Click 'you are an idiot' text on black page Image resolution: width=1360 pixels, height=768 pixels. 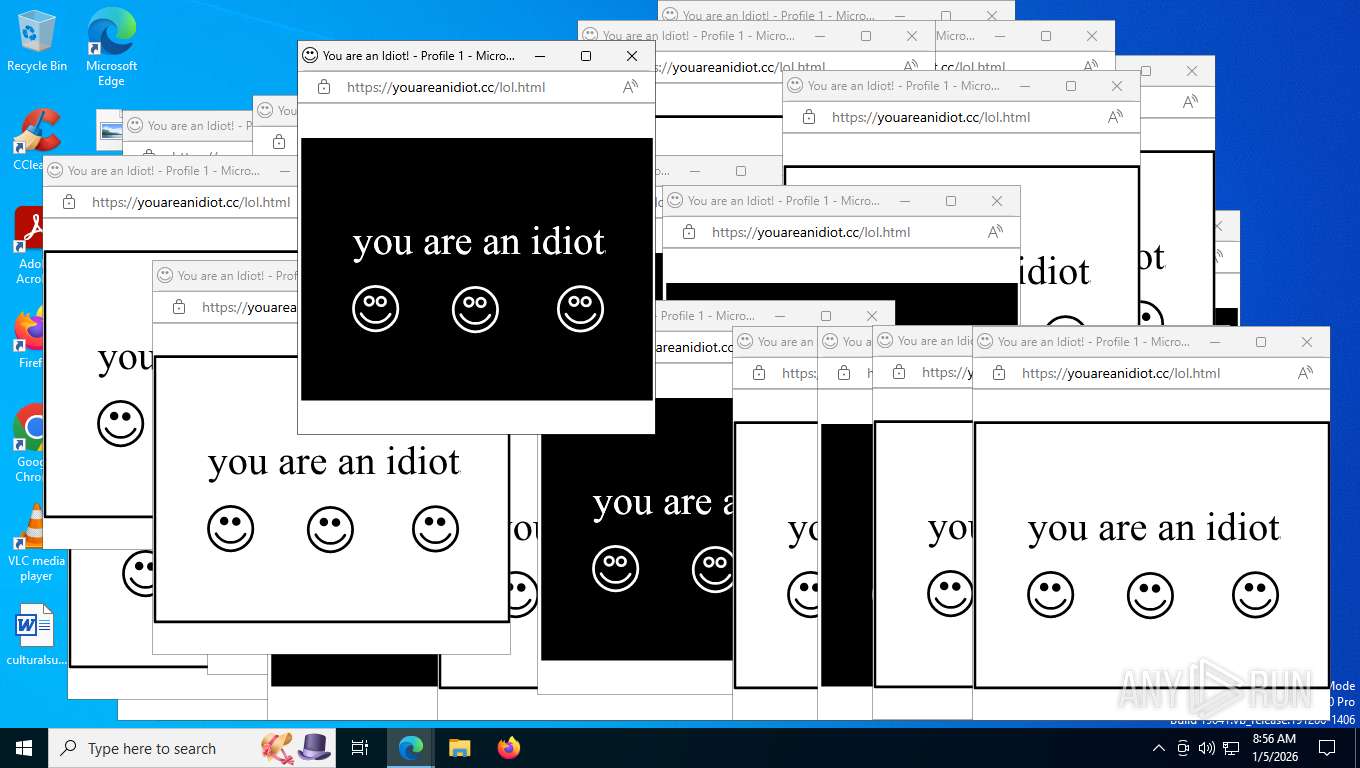(x=479, y=242)
